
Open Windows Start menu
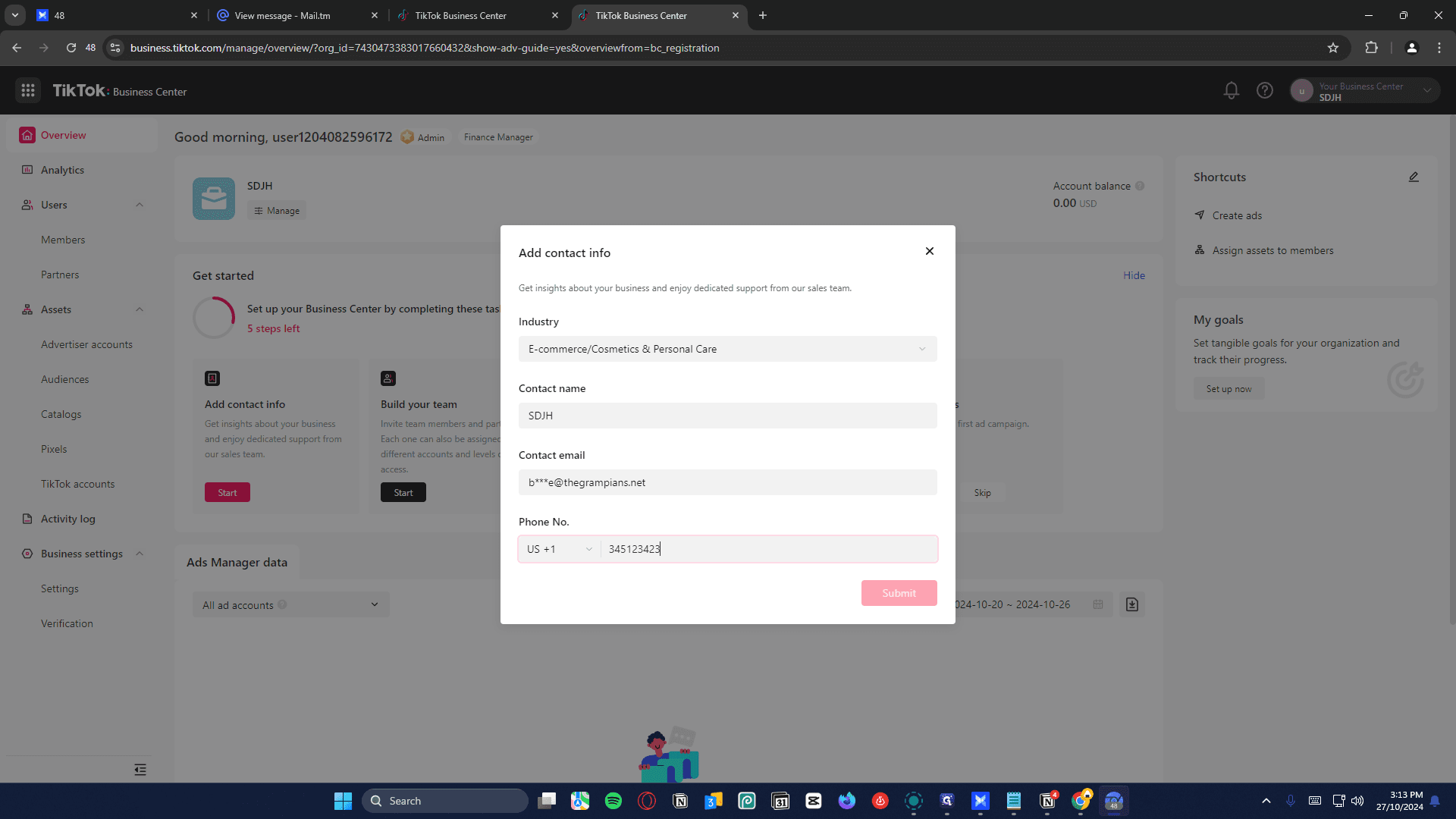pyautogui.click(x=343, y=801)
